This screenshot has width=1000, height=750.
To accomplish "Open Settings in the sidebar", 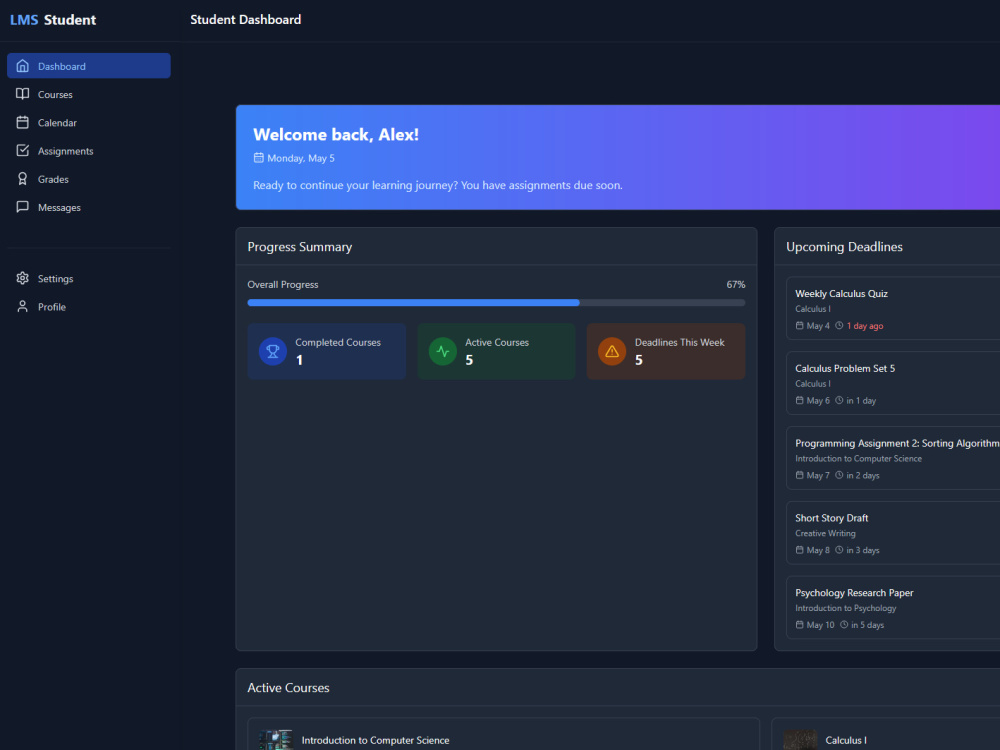I will click(x=89, y=278).
